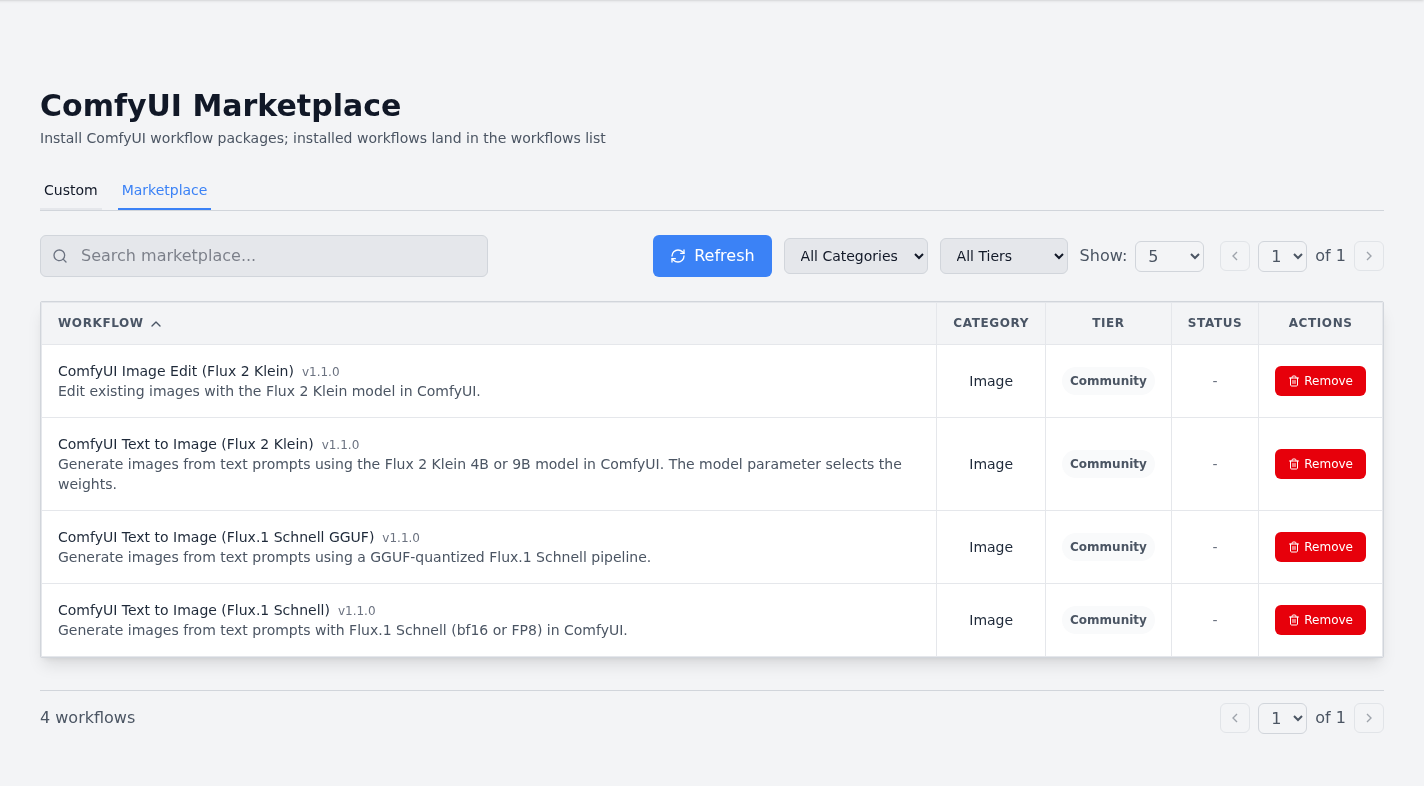Click the Status column header
This screenshot has height=786, width=1424.
pyautogui.click(x=1215, y=323)
